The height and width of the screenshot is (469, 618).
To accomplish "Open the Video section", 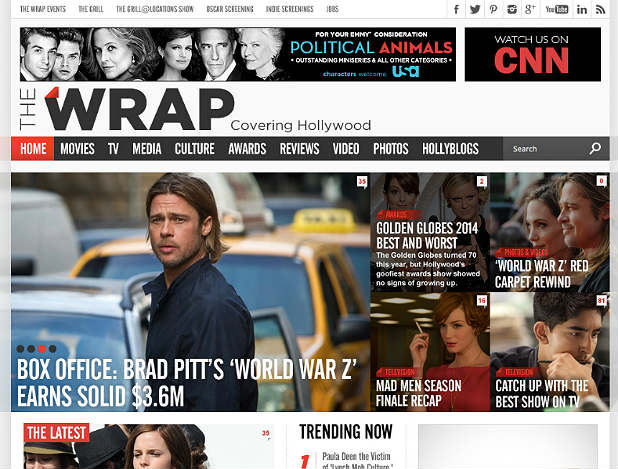I will coord(346,149).
